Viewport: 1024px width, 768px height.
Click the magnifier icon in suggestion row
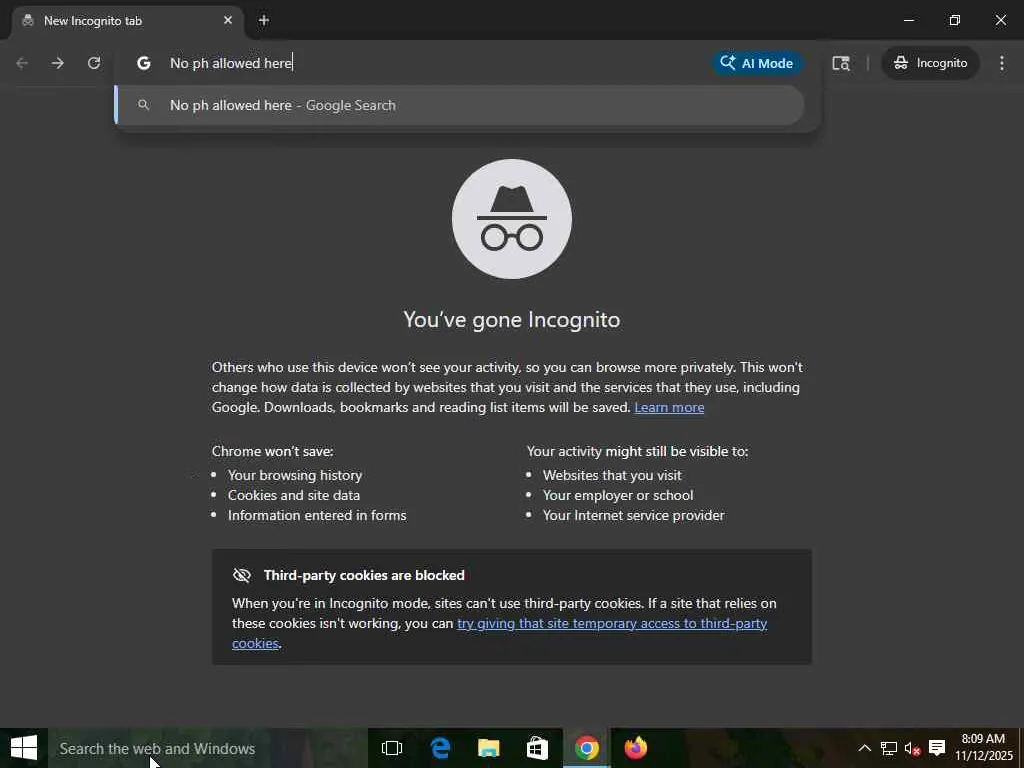pos(144,104)
